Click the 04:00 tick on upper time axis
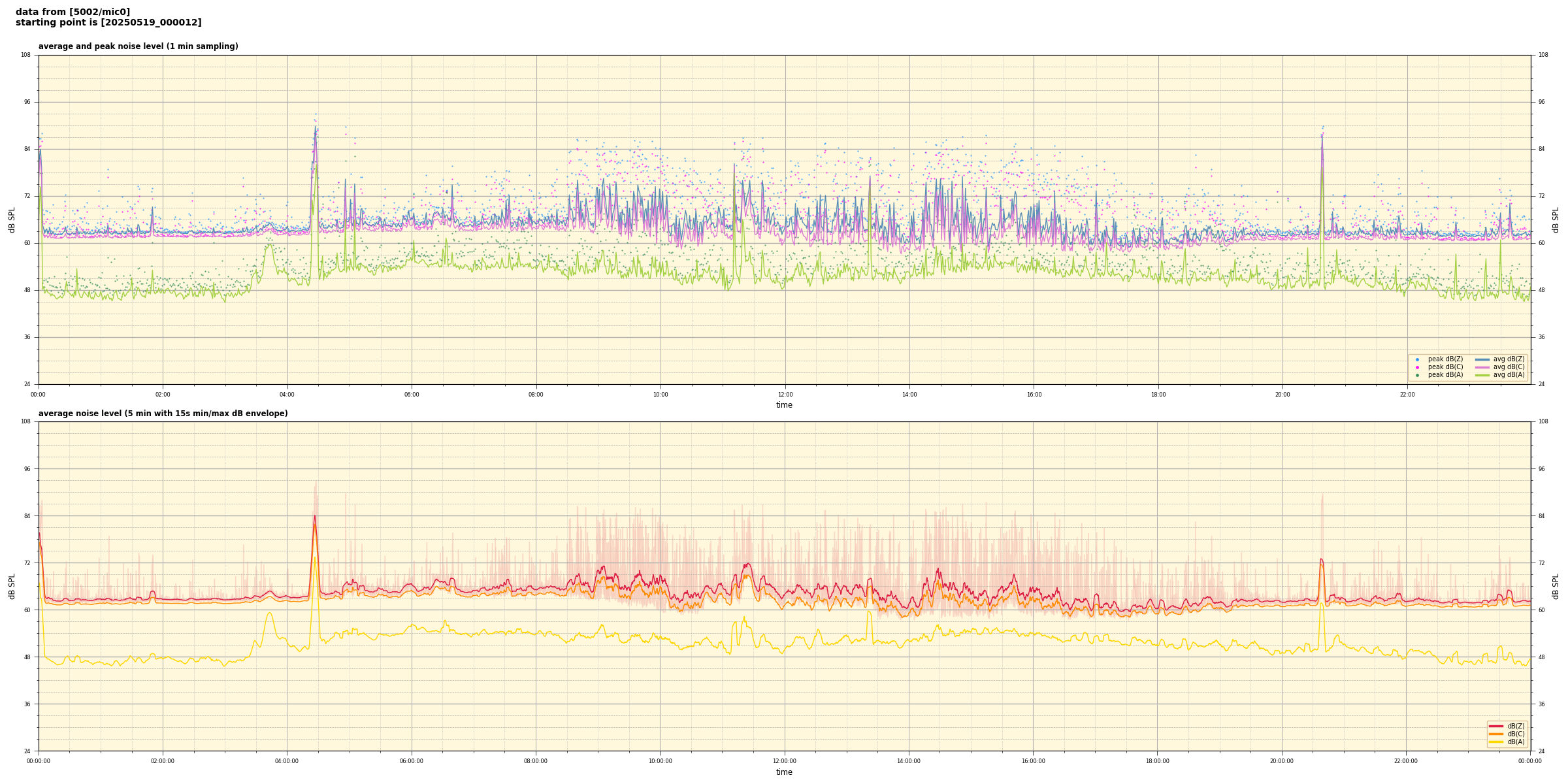This screenshot has height=784, width=1568. point(287,395)
